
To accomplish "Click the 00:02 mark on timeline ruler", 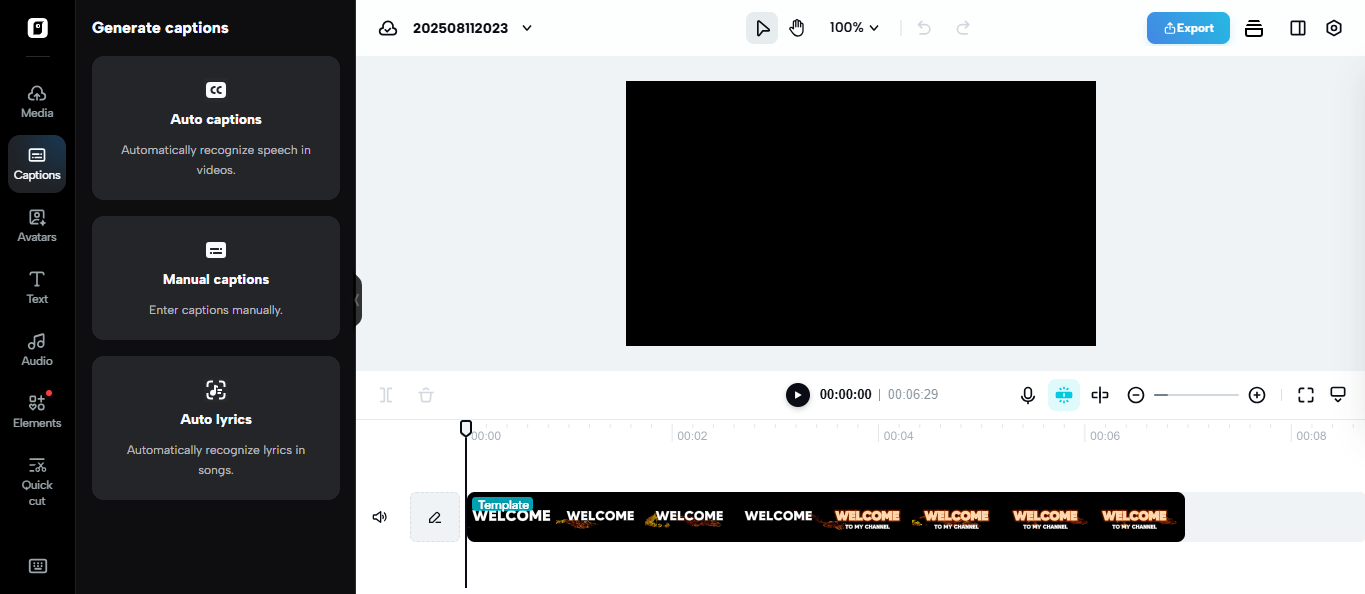I will (692, 436).
